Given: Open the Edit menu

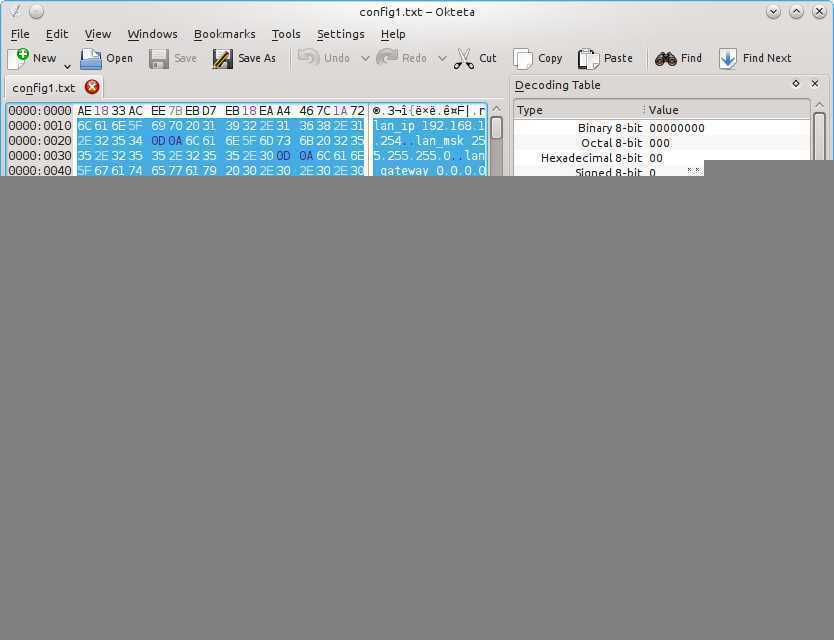Looking at the screenshot, I should click(56, 34).
